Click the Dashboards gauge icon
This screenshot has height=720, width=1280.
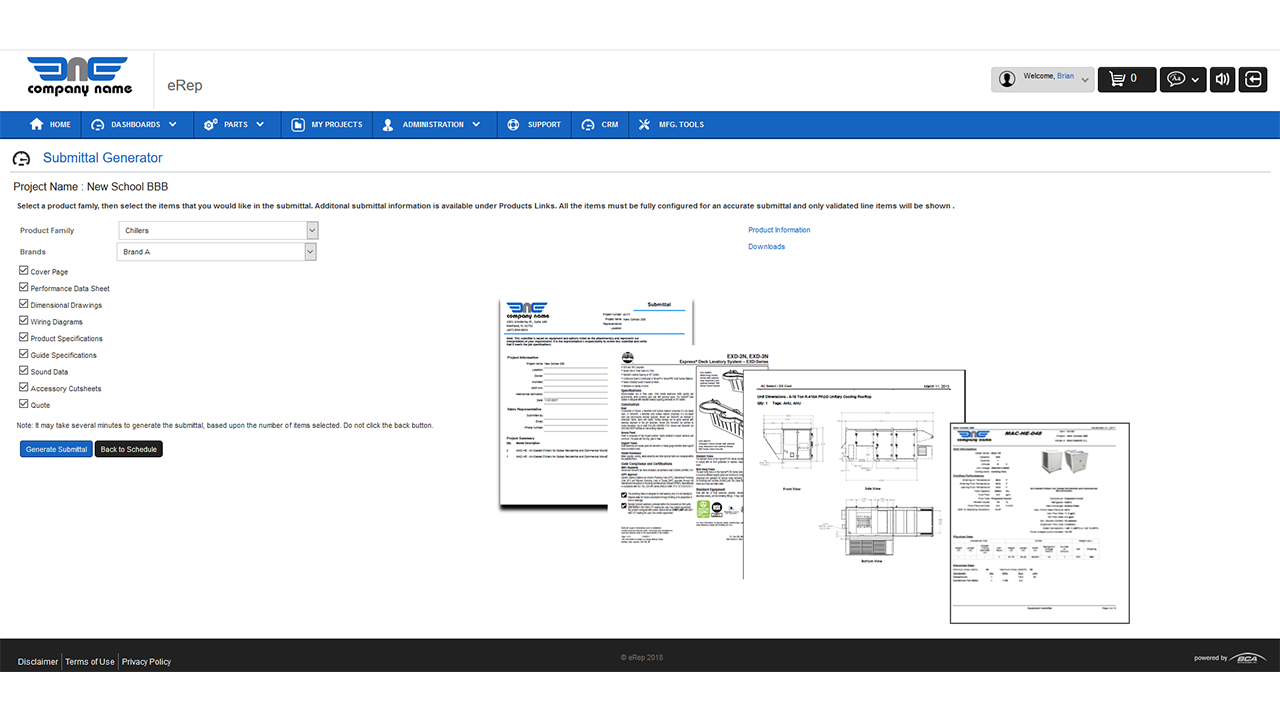pos(97,125)
